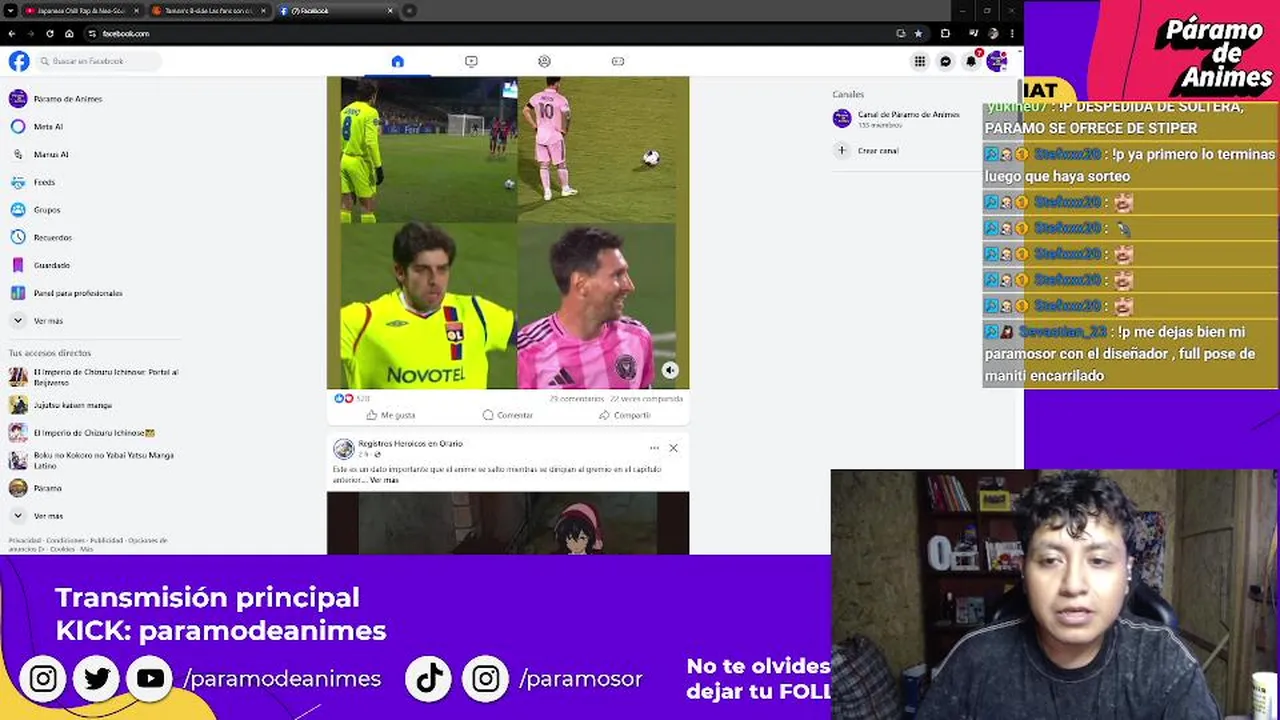The image size is (1280, 720).
Task: Open the 29 comentarios count
Action: pyautogui.click(x=577, y=398)
